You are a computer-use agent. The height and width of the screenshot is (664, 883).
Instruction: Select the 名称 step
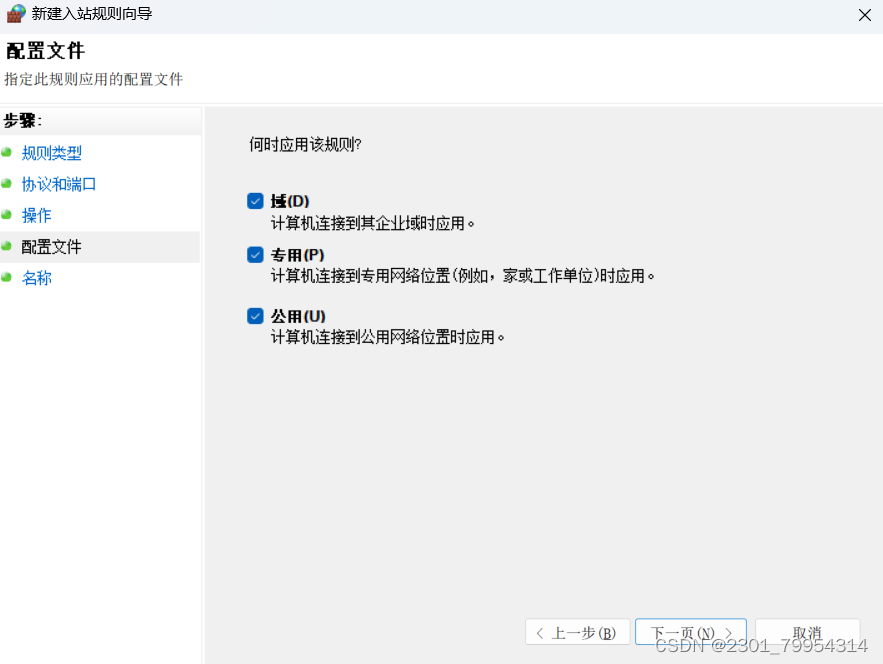[36, 278]
